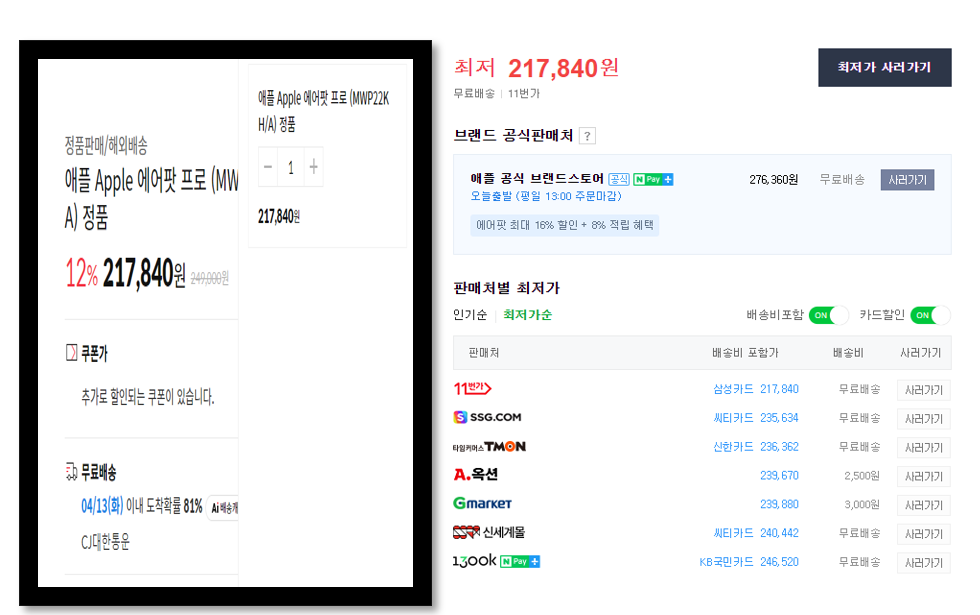Click the 오늘출발 shipping notice text
Viewport: 980px width, 615px height.
546,196
